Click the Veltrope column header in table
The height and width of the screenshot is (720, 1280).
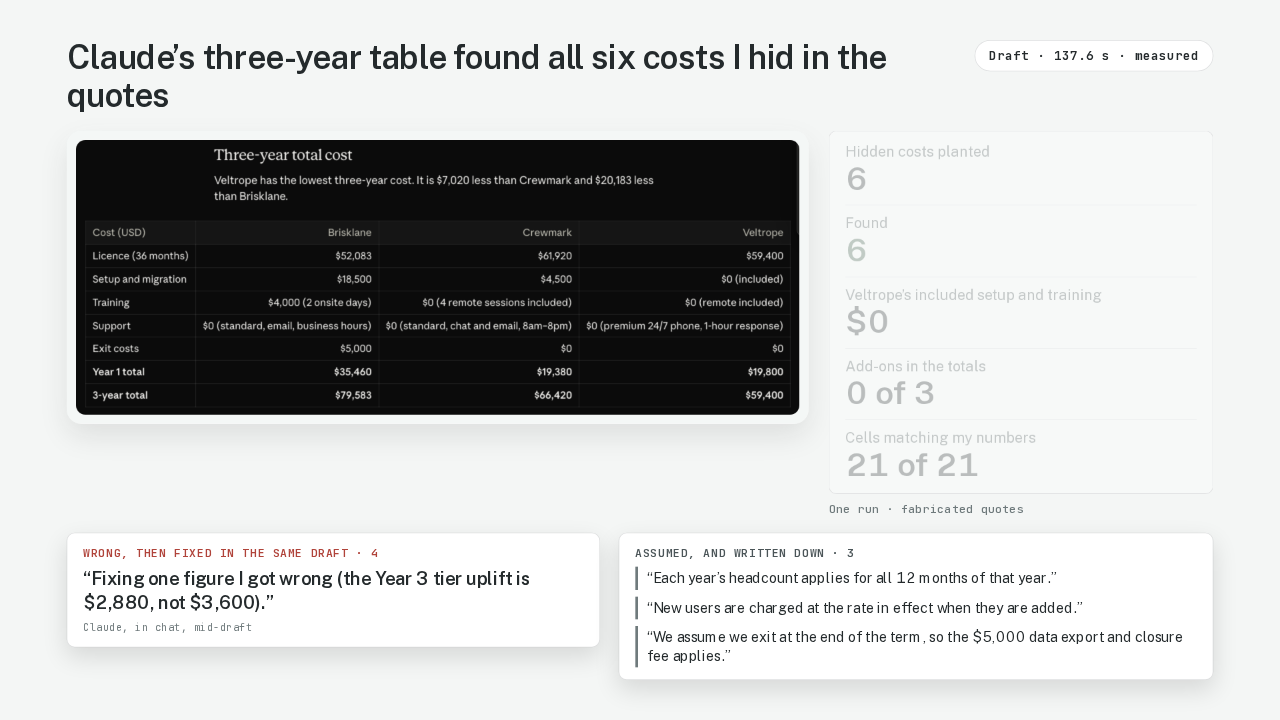[763, 232]
